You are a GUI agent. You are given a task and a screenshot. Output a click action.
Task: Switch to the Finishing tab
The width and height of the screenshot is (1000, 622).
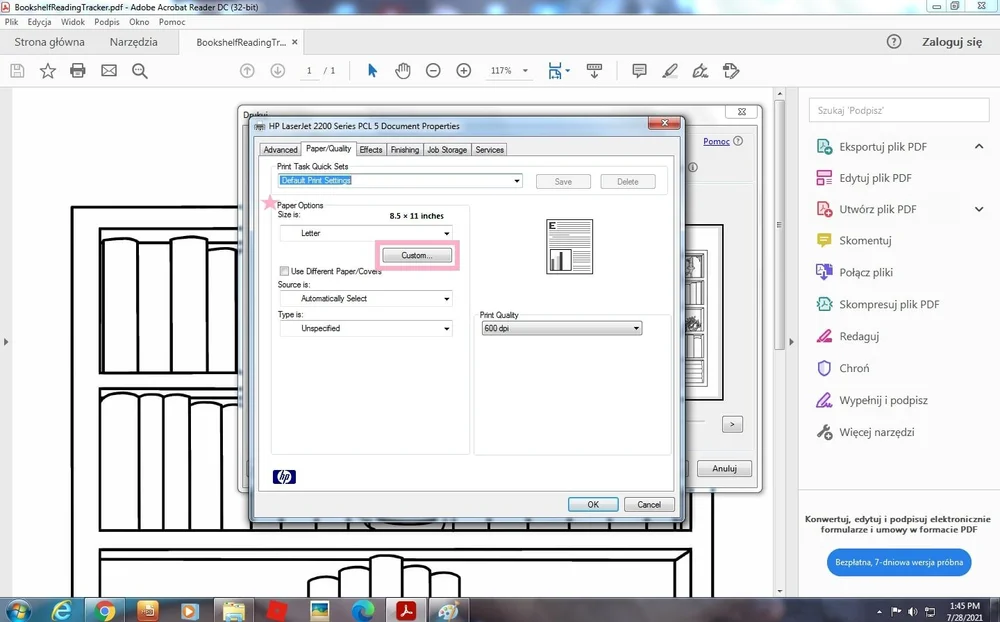pyautogui.click(x=404, y=148)
